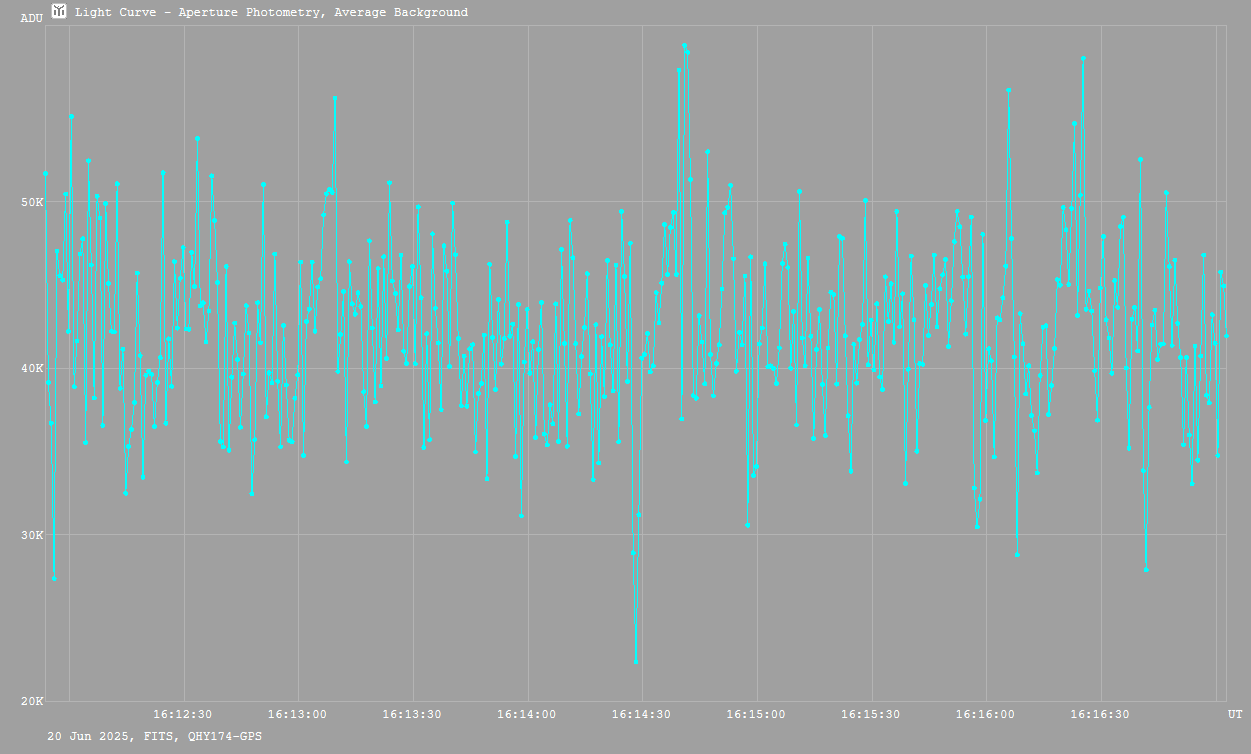
Task: Click the 16:16:00 time axis label
Action: click(986, 714)
